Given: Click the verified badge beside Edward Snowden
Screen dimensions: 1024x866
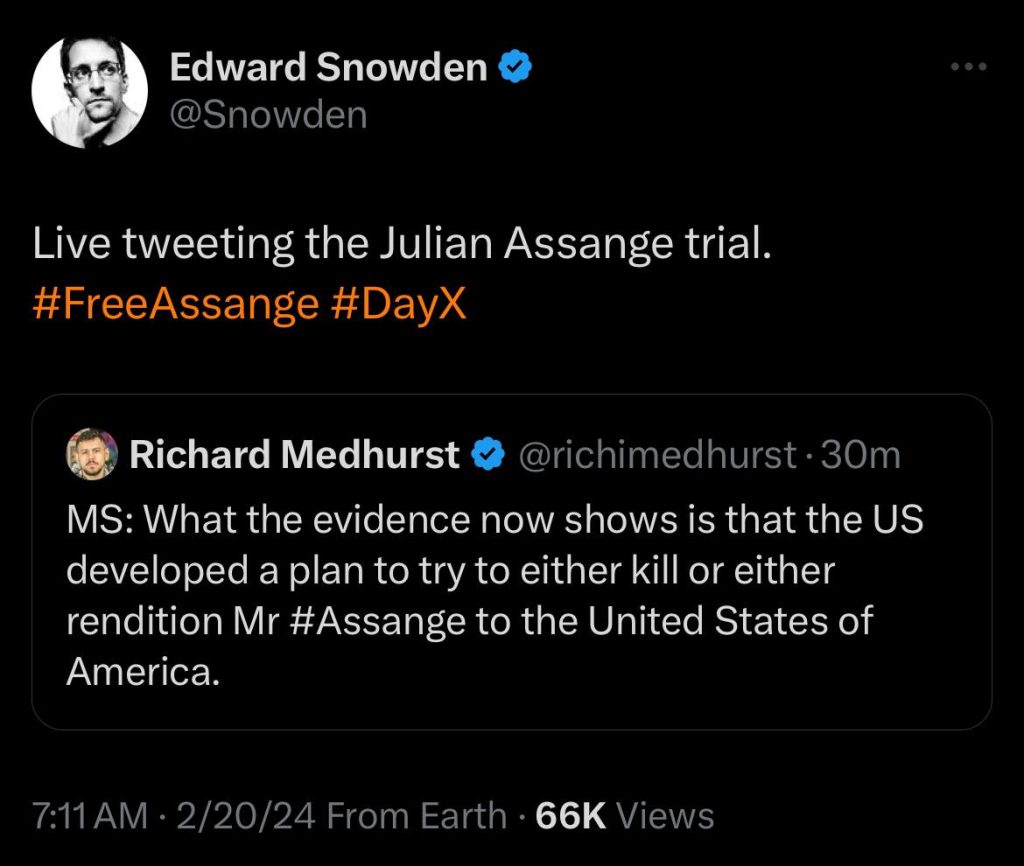Looking at the screenshot, I should [x=515, y=68].
